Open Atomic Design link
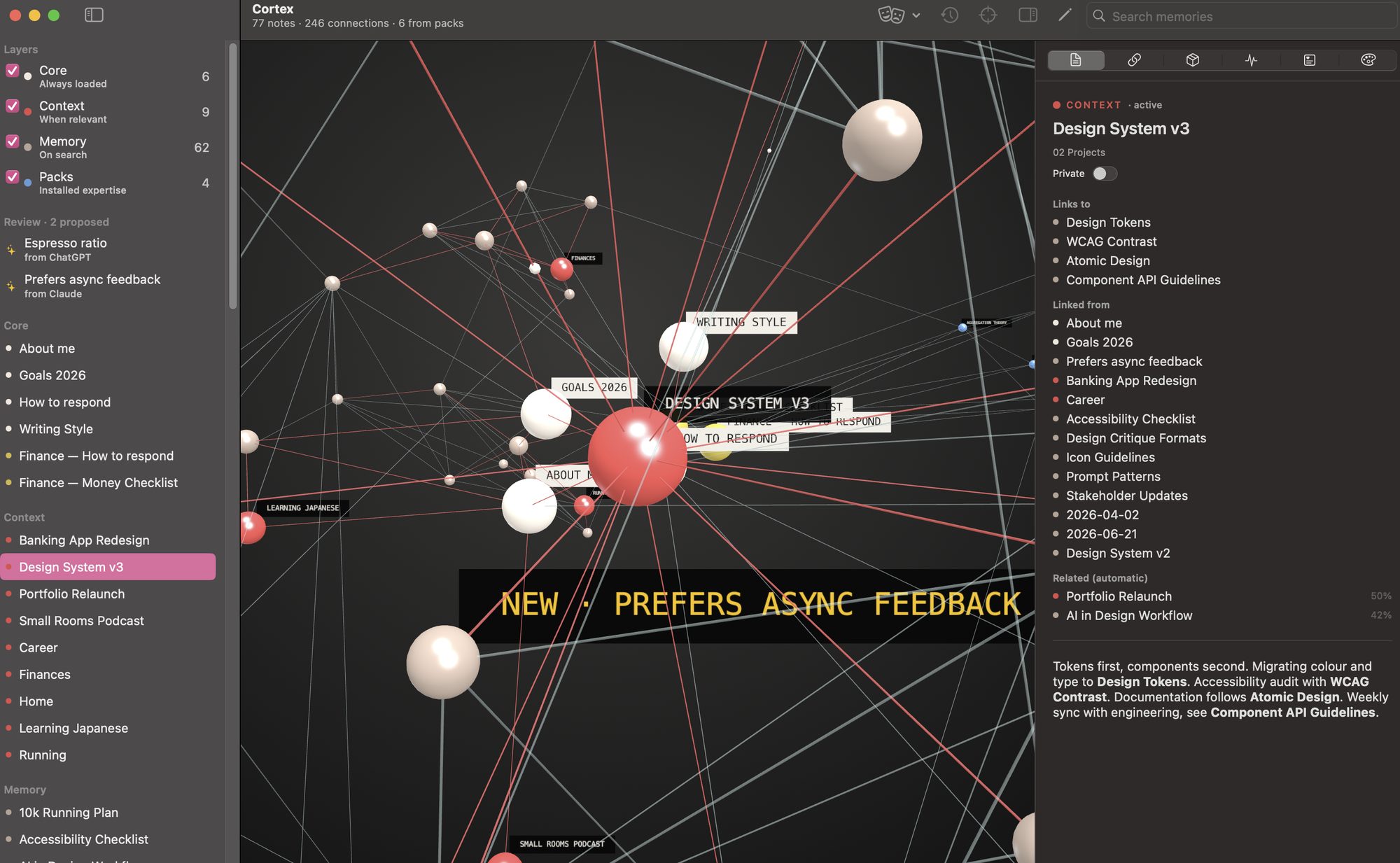 click(x=1108, y=261)
